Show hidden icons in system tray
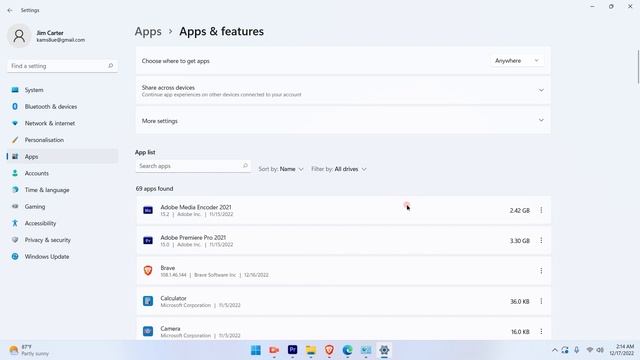This screenshot has width=640, height=360. pyautogui.click(x=554, y=350)
